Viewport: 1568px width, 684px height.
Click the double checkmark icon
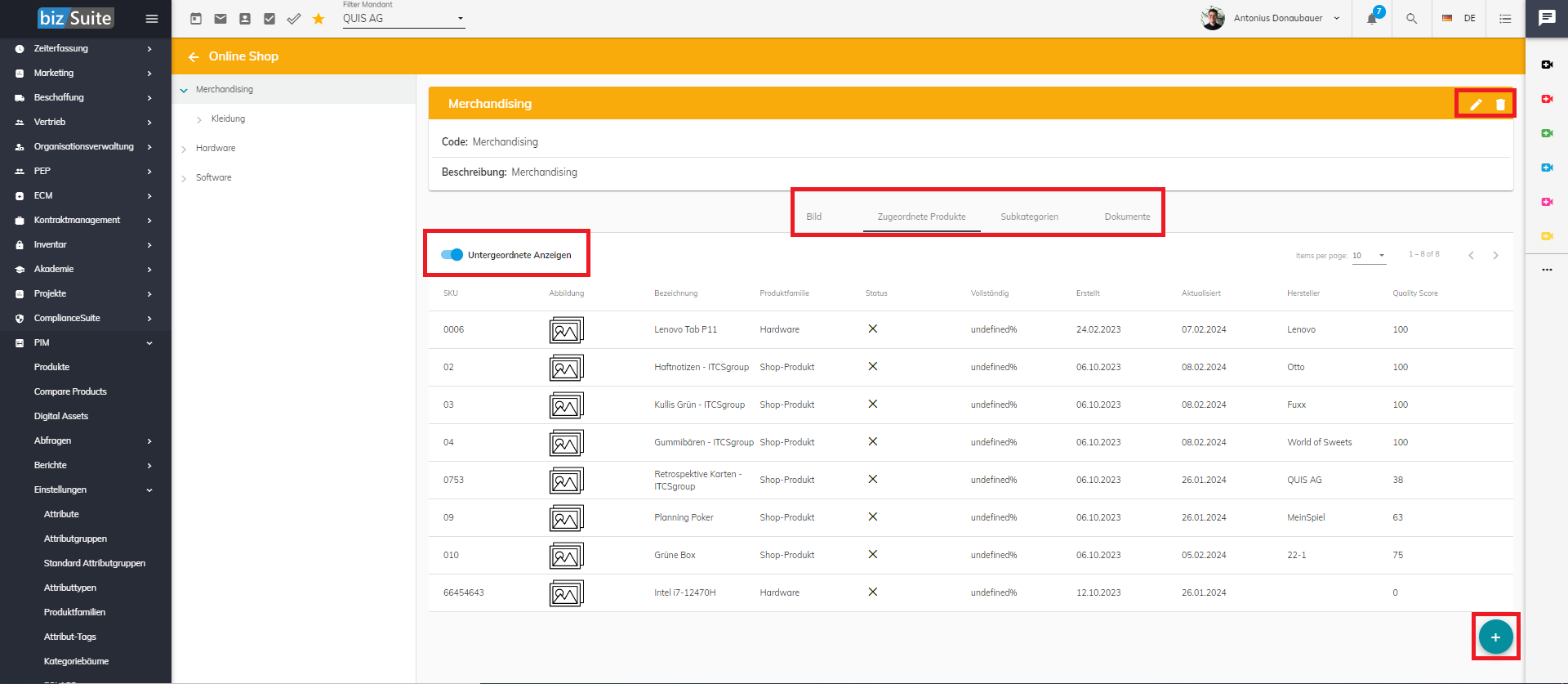click(294, 18)
